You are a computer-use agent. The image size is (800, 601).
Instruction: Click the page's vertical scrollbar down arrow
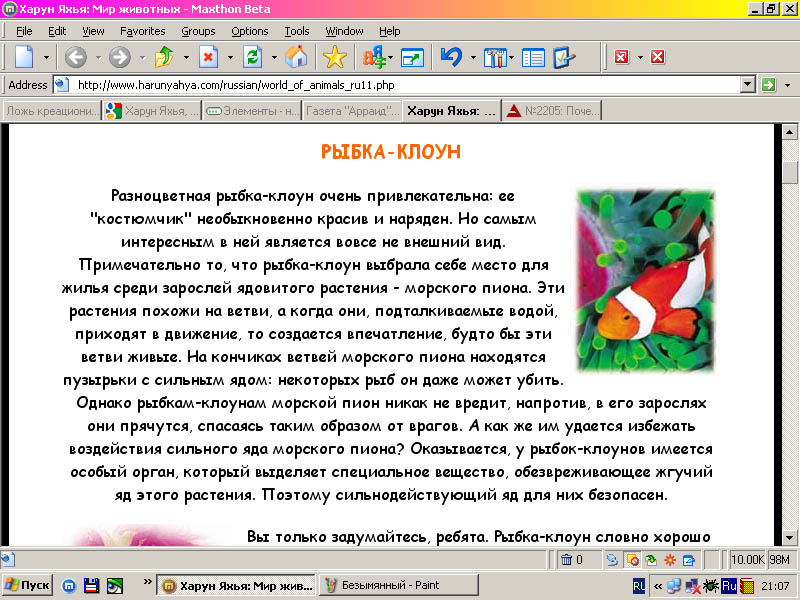point(790,536)
